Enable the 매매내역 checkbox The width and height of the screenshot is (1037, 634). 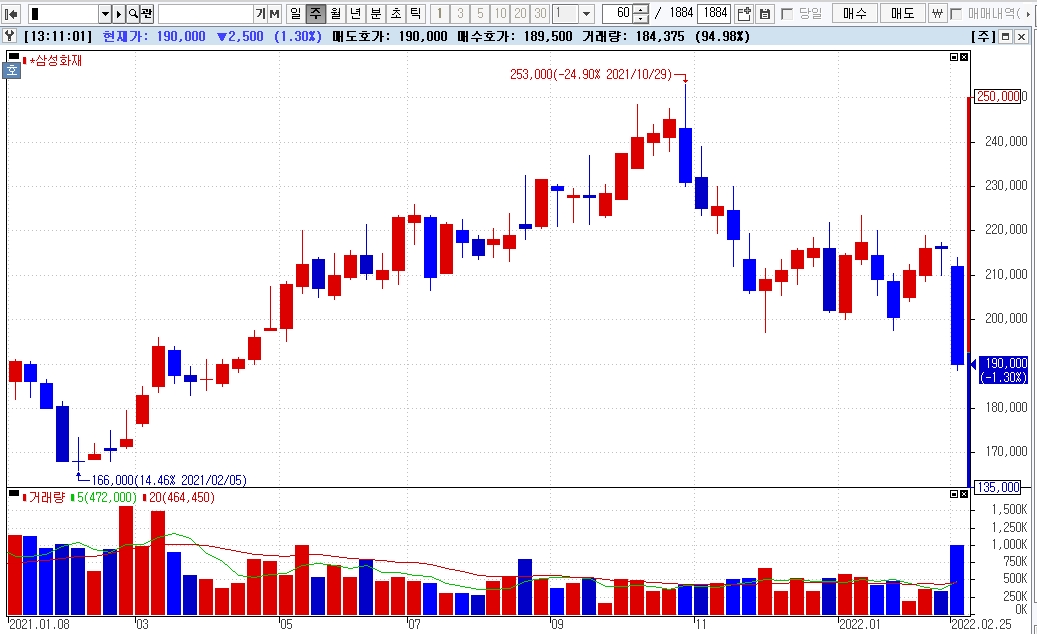[x=956, y=14]
